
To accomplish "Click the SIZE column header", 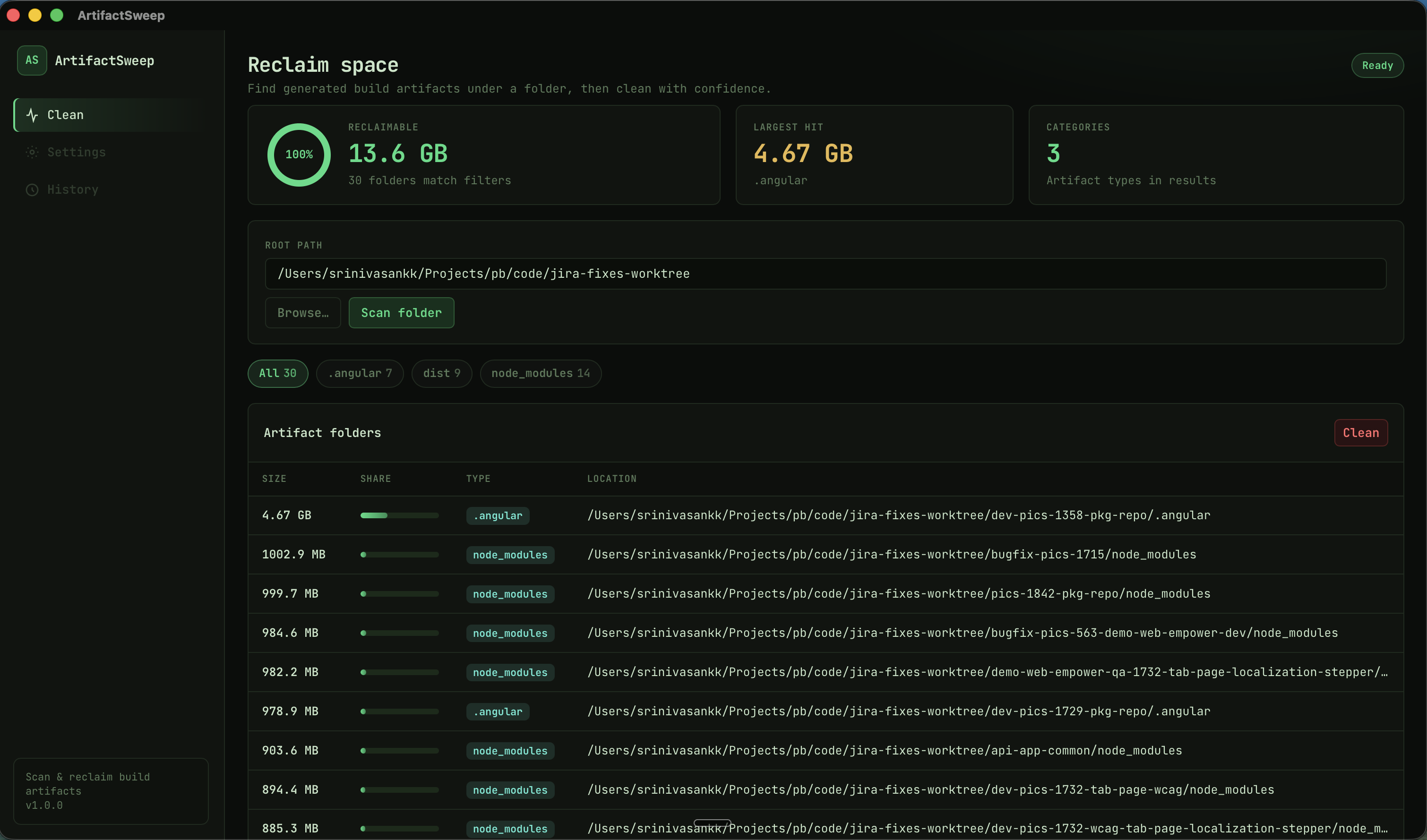I will 274,479.
